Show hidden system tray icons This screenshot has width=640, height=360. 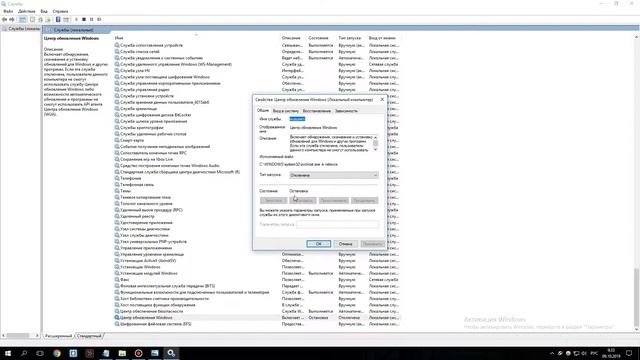coord(552,353)
